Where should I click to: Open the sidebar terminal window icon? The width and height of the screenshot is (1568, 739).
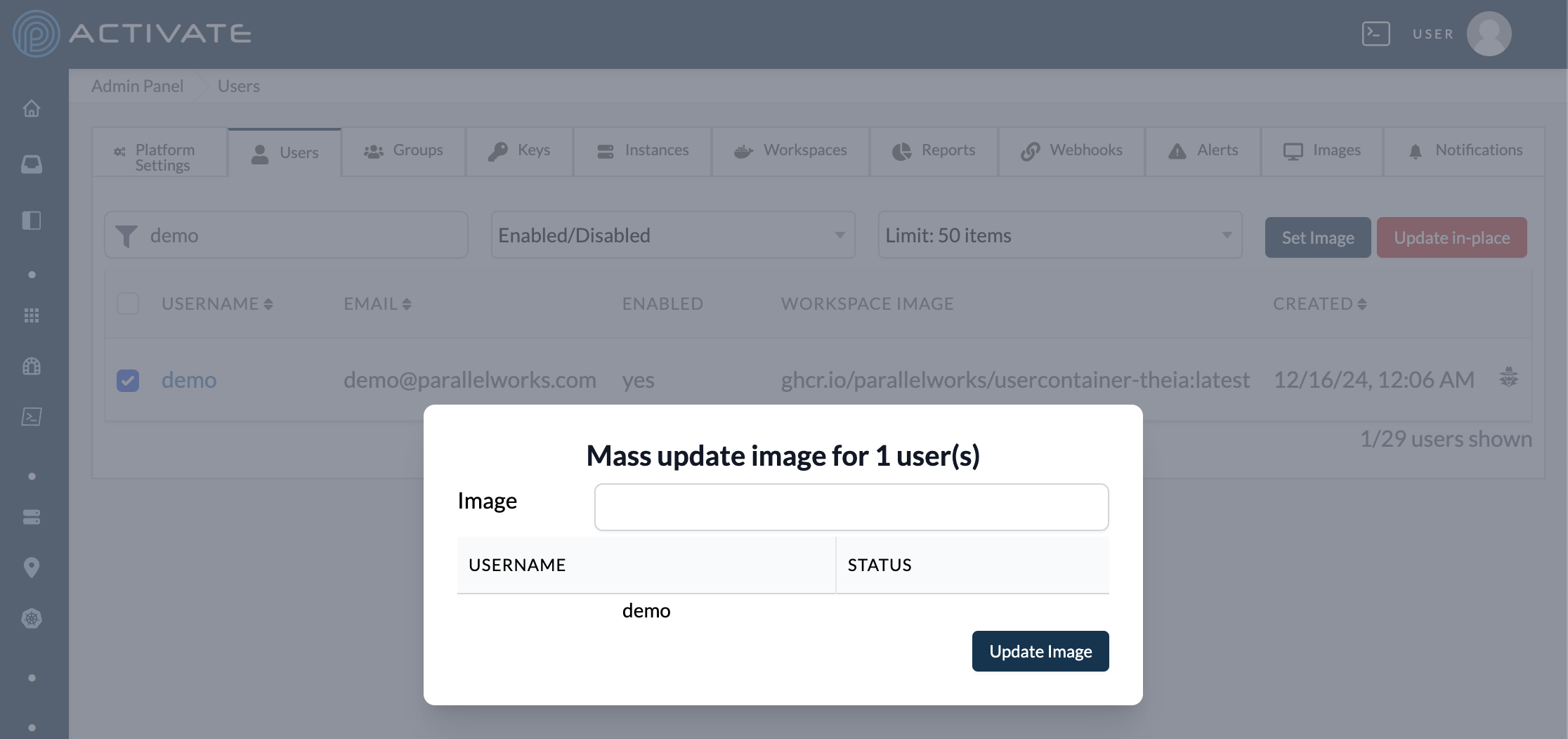pyautogui.click(x=32, y=417)
